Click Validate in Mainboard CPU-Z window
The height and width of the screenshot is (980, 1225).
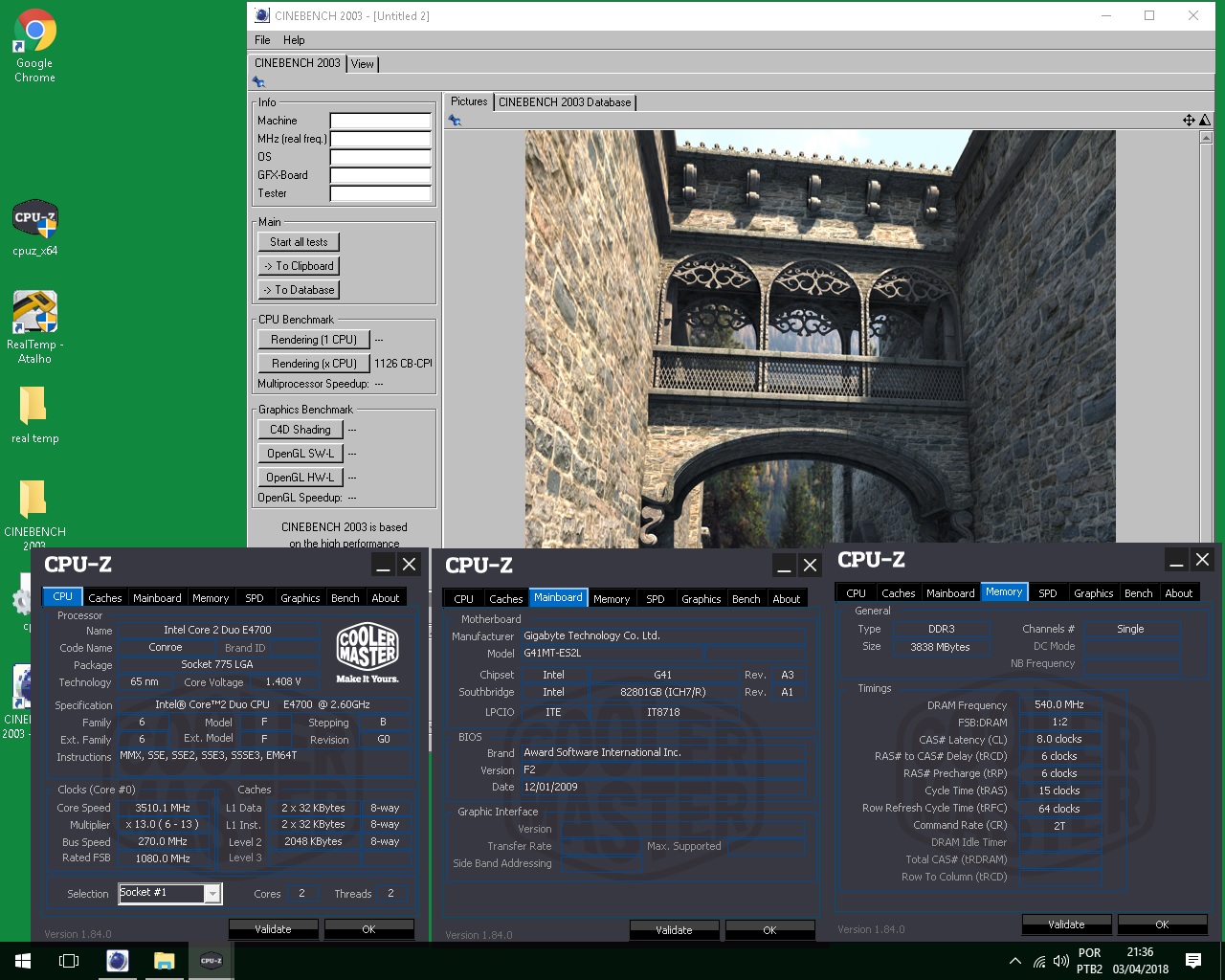coord(674,930)
